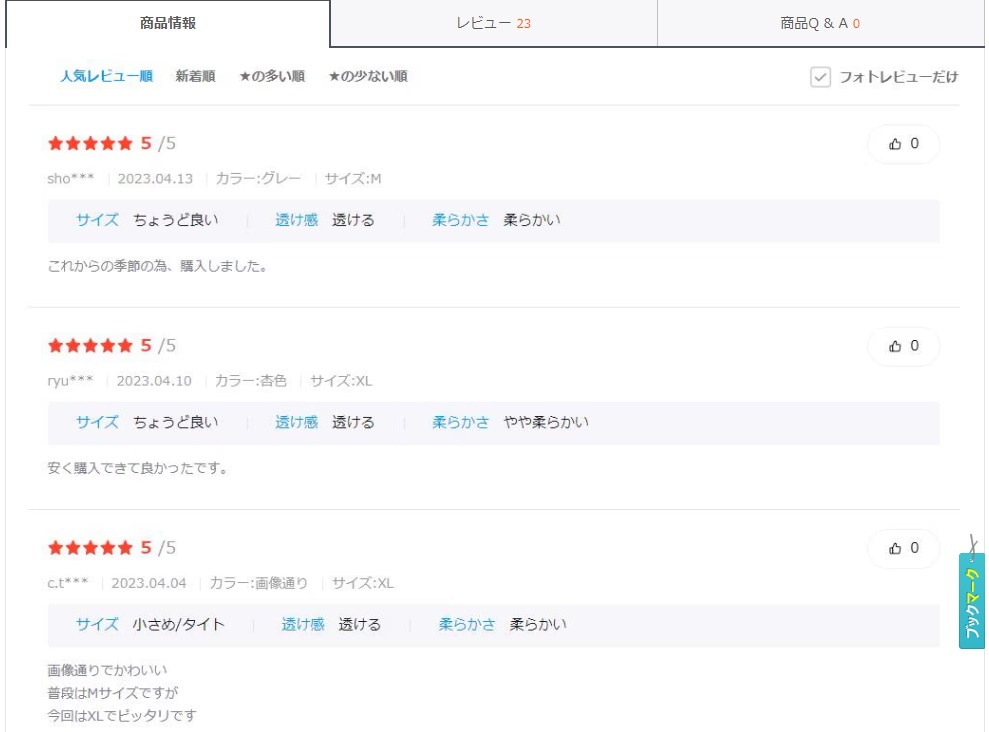Like the review by c.t***
The height and width of the screenshot is (732, 989).
(x=903, y=548)
